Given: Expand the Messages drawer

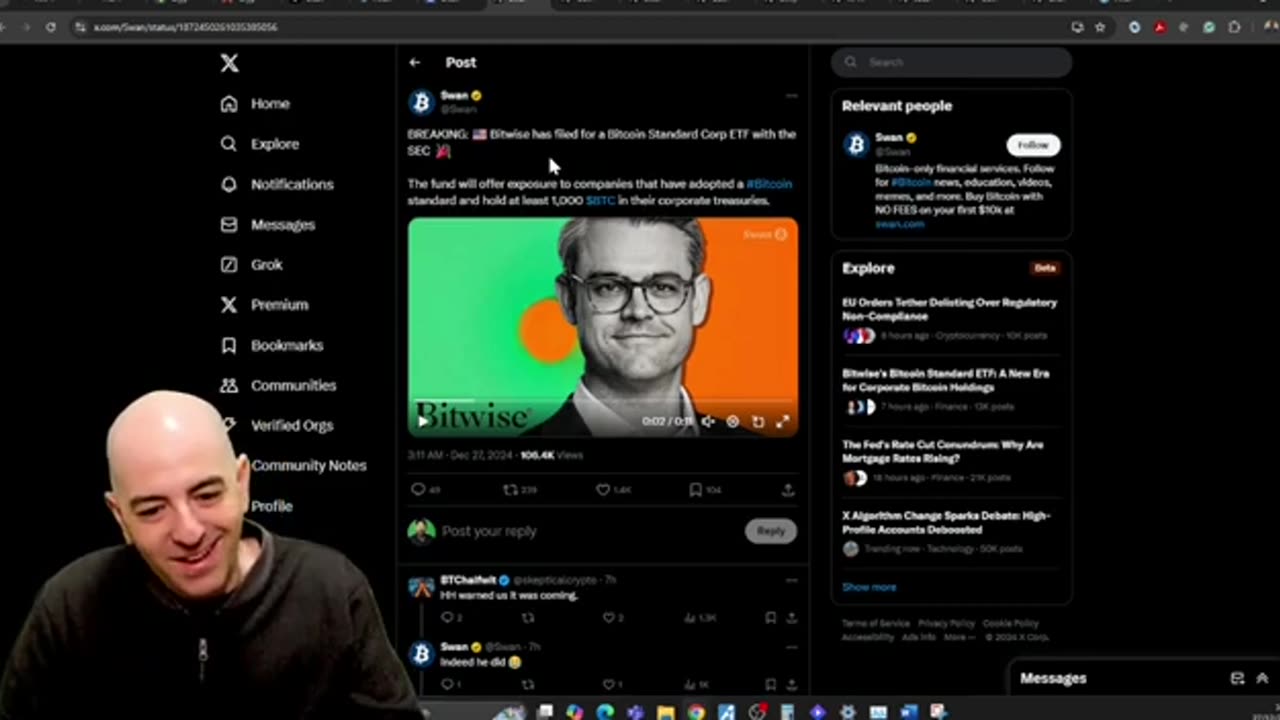Looking at the screenshot, I should (1262, 678).
